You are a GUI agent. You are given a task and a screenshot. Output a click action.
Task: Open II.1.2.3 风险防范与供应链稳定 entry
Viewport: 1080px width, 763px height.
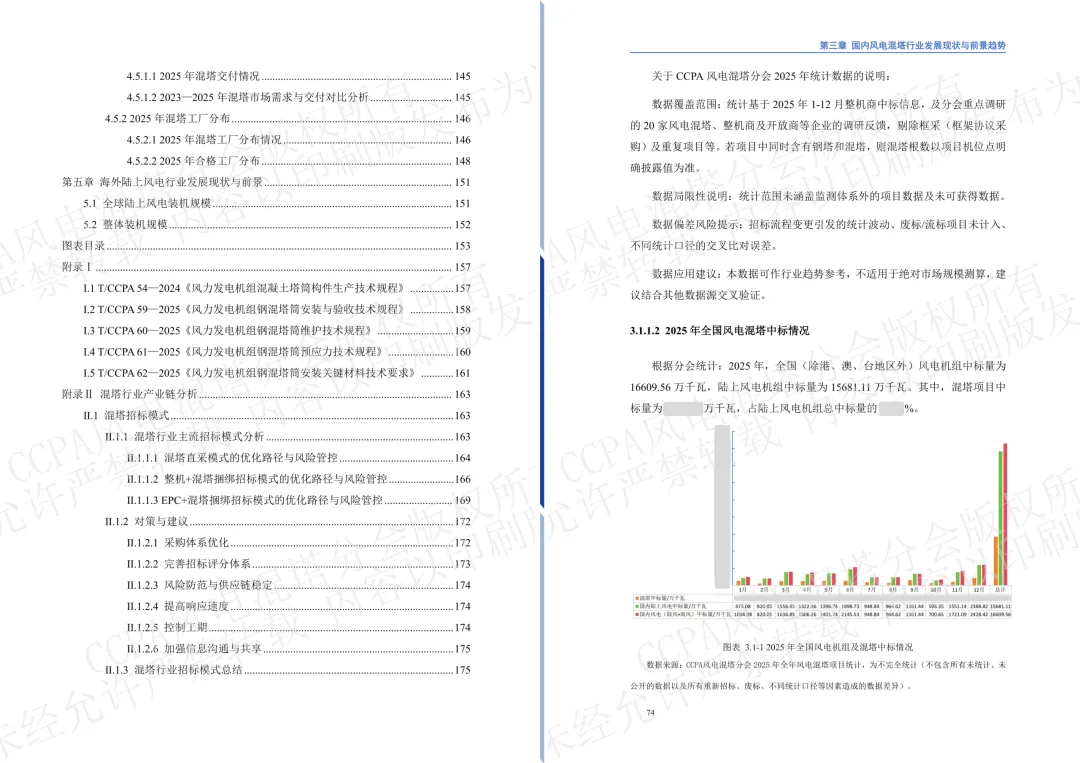(x=298, y=585)
